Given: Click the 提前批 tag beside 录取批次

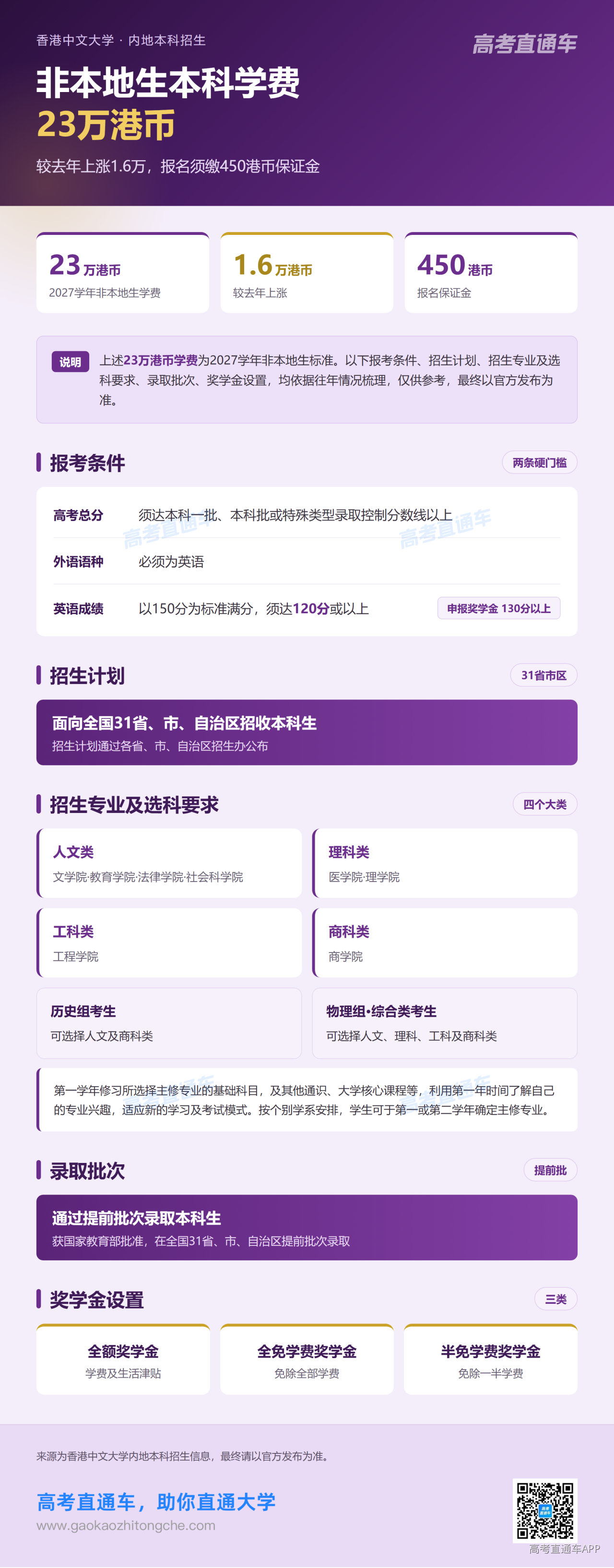Looking at the screenshot, I should pos(551,1170).
